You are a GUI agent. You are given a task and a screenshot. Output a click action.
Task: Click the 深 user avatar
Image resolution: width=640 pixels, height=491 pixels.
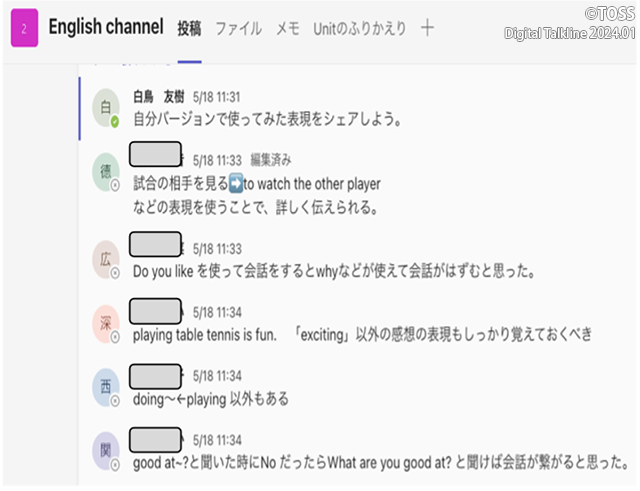[104, 322]
